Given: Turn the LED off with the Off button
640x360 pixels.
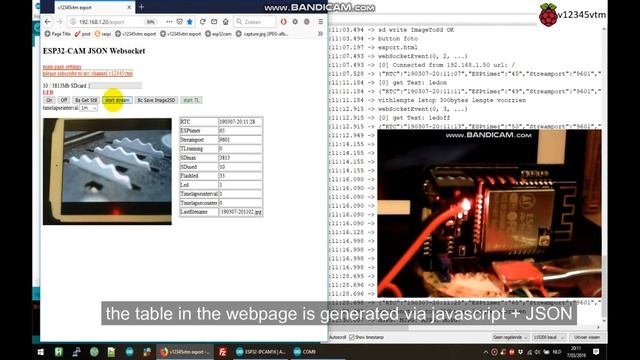Looking at the screenshot, I should (63, 100).
